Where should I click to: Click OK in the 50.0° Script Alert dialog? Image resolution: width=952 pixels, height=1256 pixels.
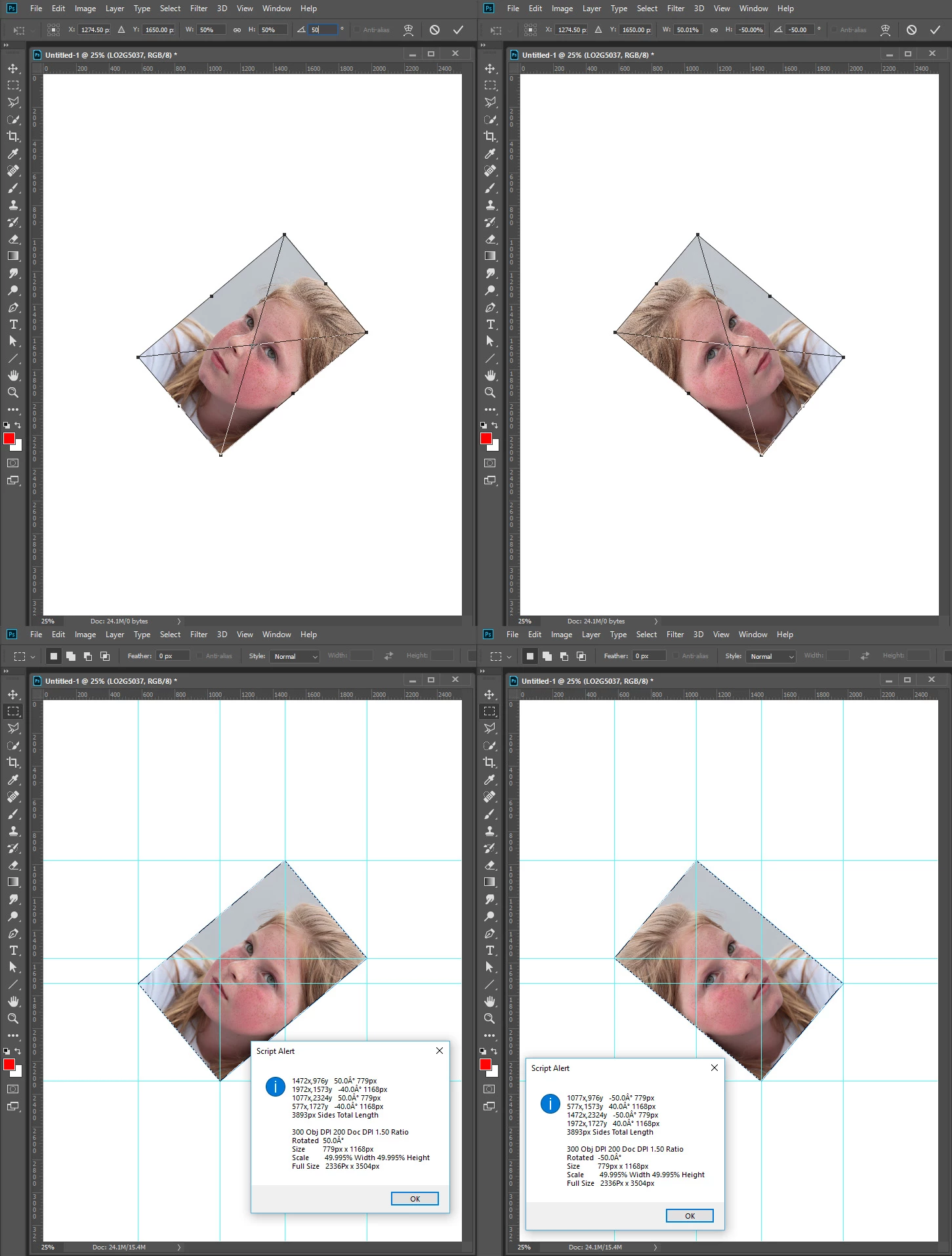click(415, 1199)
